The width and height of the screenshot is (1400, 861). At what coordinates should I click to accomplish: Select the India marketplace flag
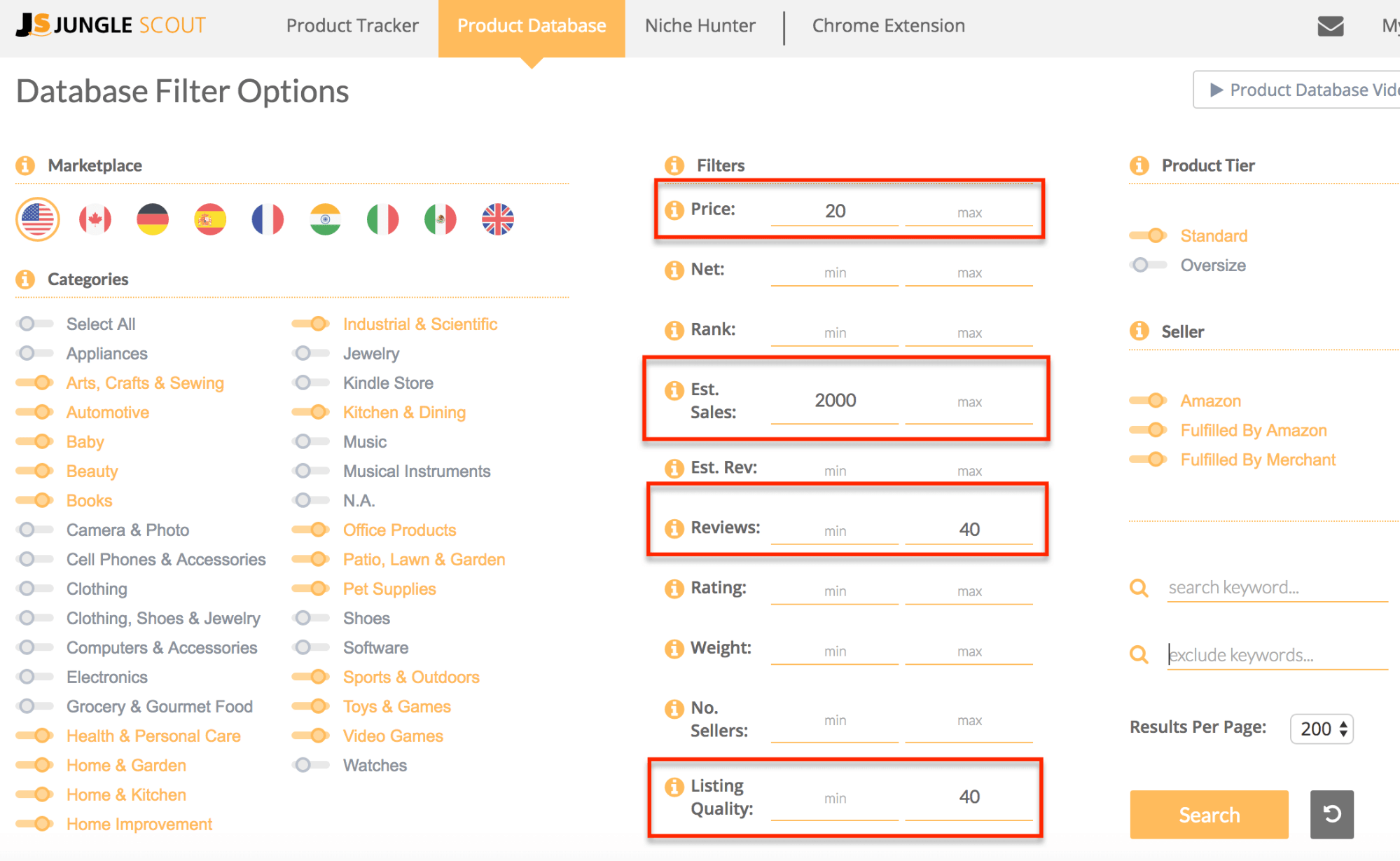pyautogui.click(x=325, y=219)
